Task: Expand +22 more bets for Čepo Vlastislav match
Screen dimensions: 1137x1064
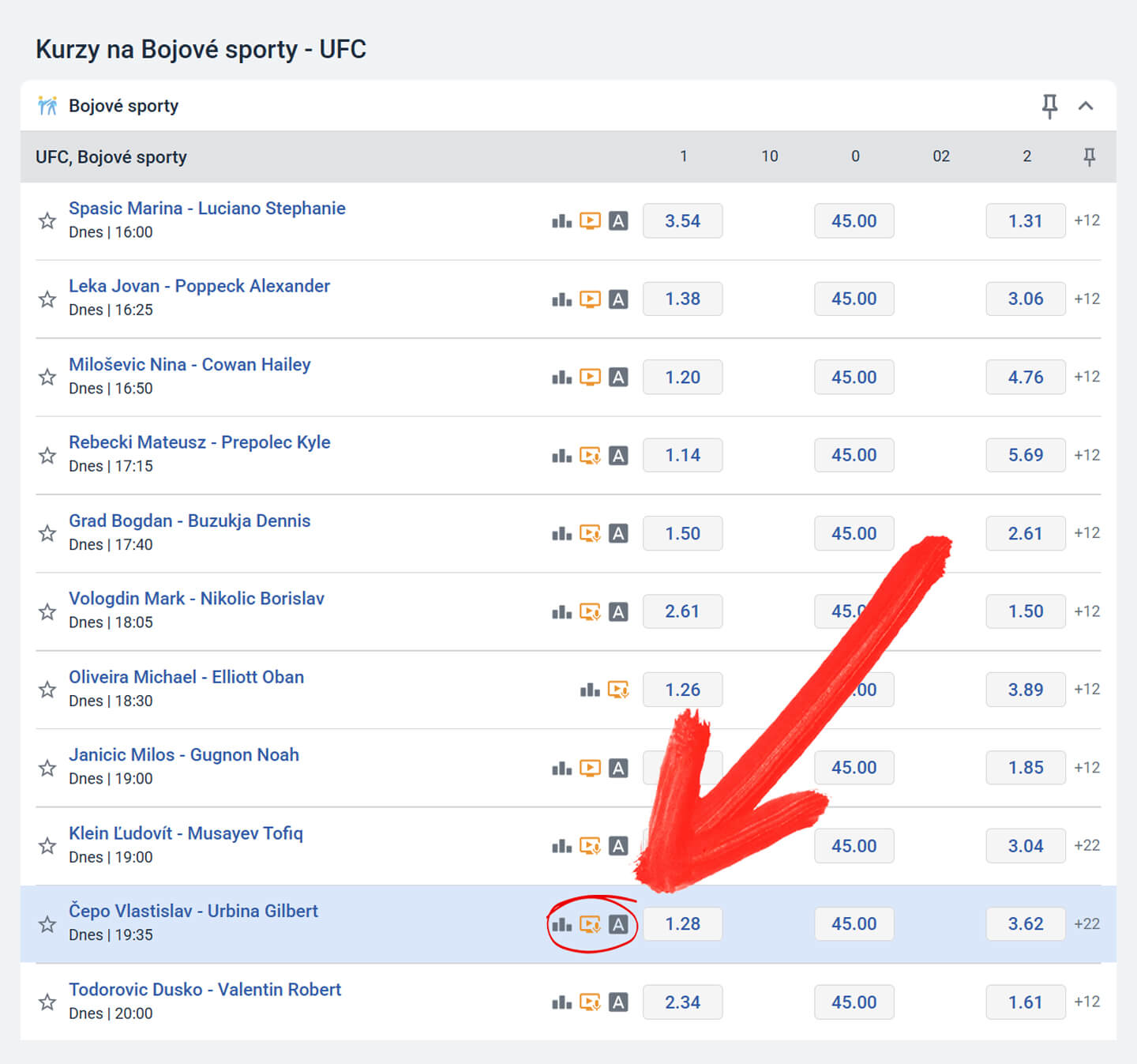Action: (x=1087, y=923)
